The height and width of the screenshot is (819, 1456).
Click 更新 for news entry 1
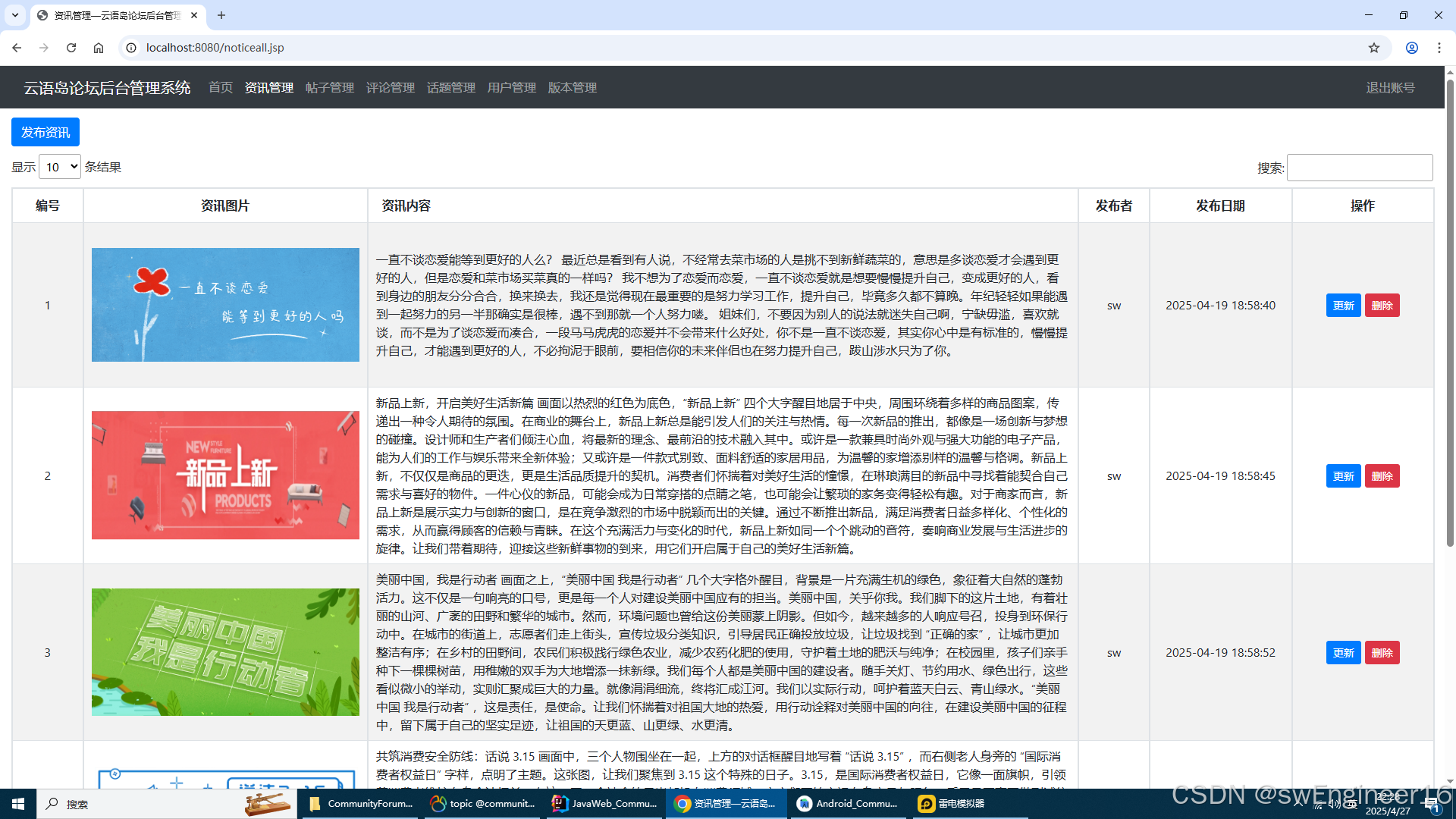tap(1343, 306)
